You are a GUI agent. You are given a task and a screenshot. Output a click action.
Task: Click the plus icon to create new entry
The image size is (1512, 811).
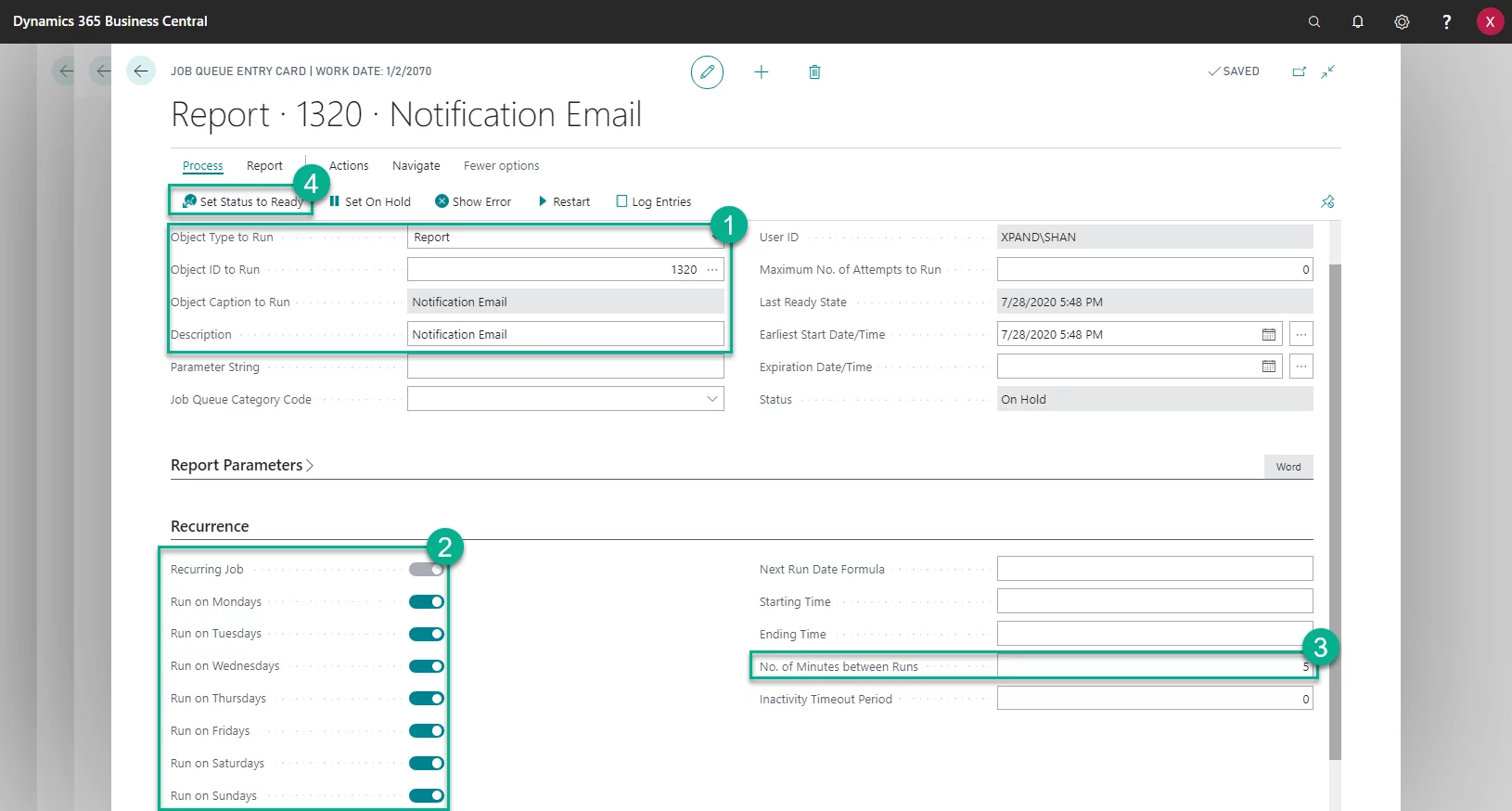[x=761, y=71]
